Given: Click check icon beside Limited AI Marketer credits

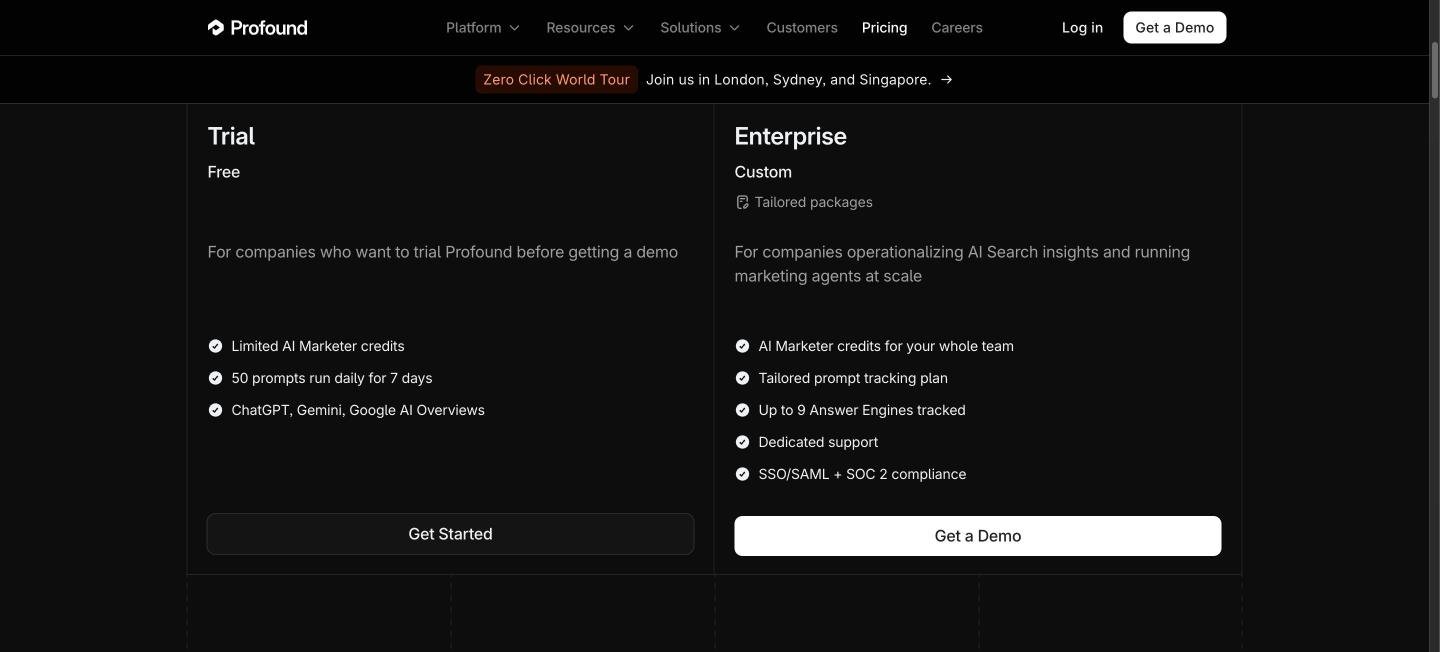Looking at the screenshot, I should 215,346.
